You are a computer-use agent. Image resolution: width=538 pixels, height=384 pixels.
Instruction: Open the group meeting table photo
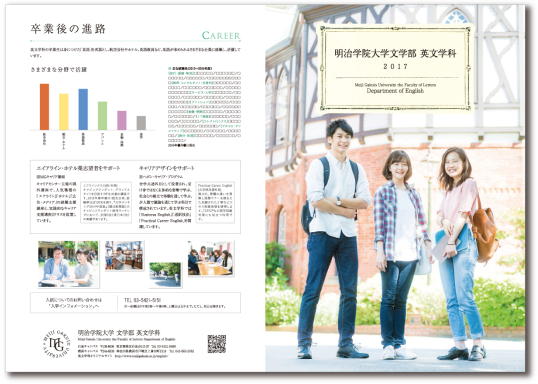click(x=211, y=258)
